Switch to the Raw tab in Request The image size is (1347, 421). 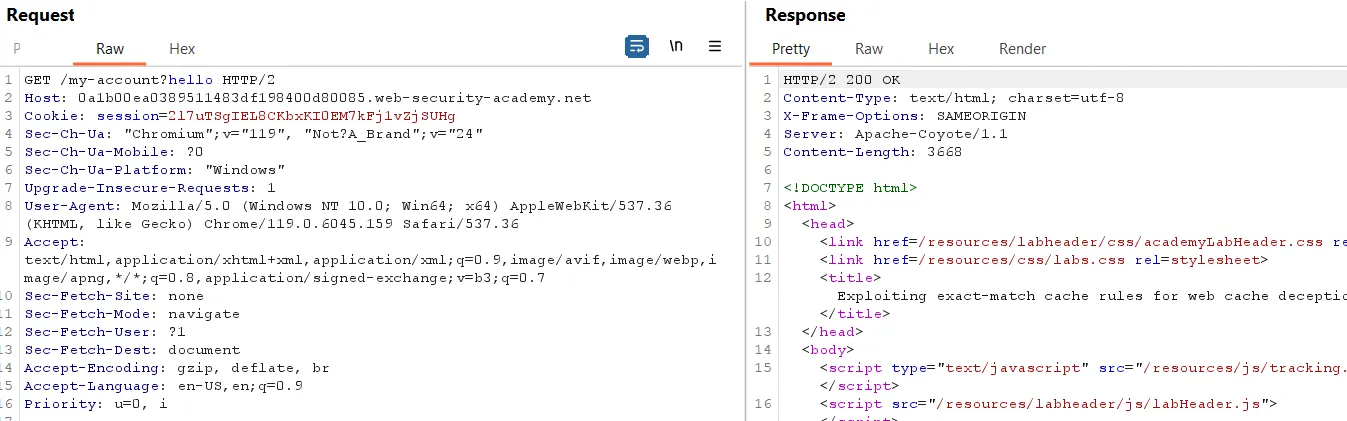(x=110, y=49)
